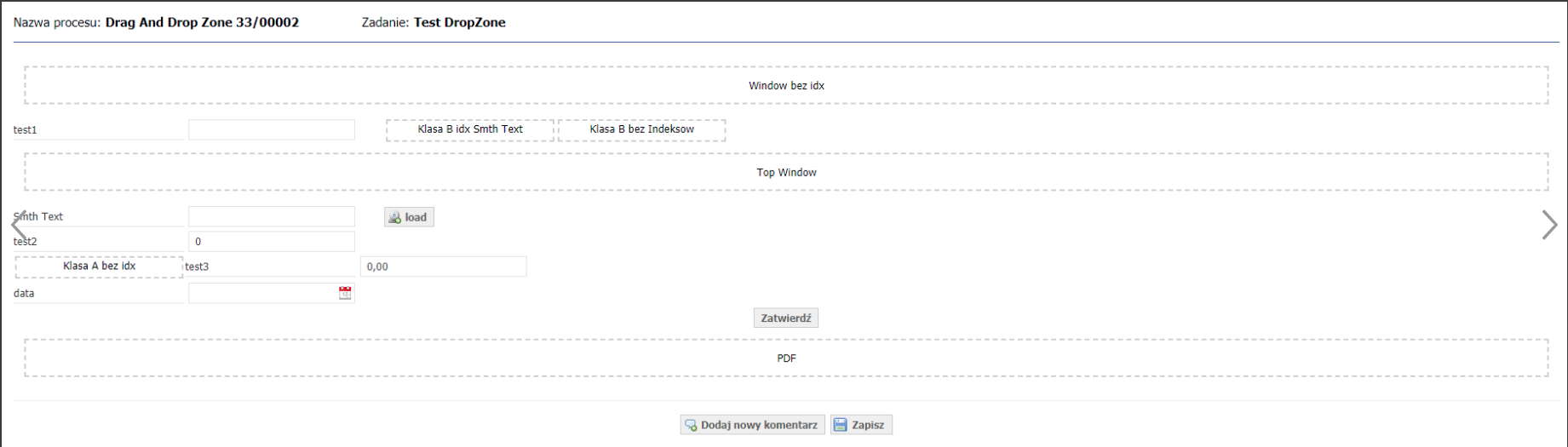Click the test2 field containing 0

click(272, 242)
